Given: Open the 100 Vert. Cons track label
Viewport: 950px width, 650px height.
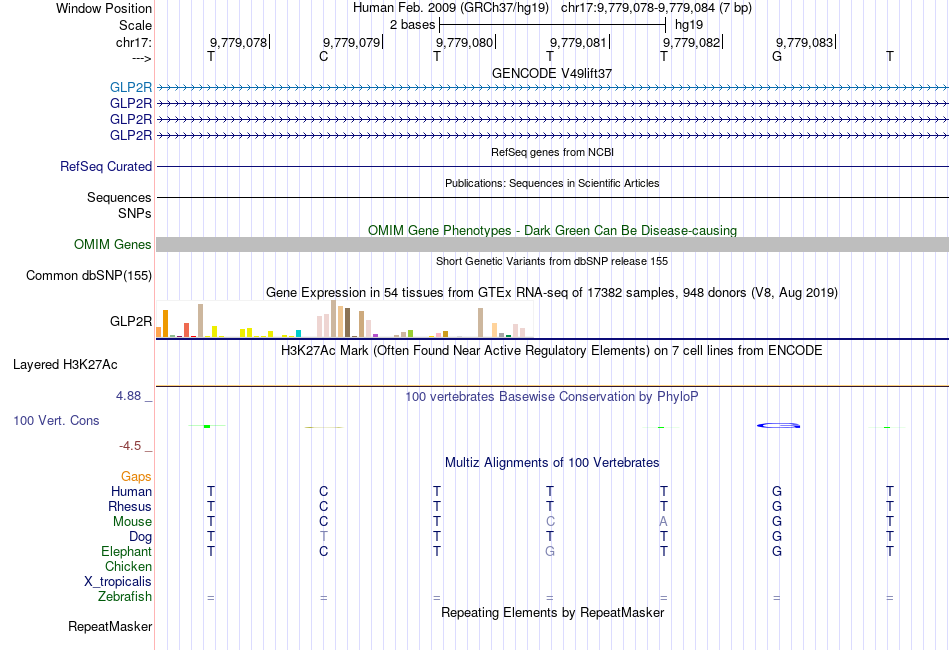Looking at the screenshot, I should coord(56,420).
